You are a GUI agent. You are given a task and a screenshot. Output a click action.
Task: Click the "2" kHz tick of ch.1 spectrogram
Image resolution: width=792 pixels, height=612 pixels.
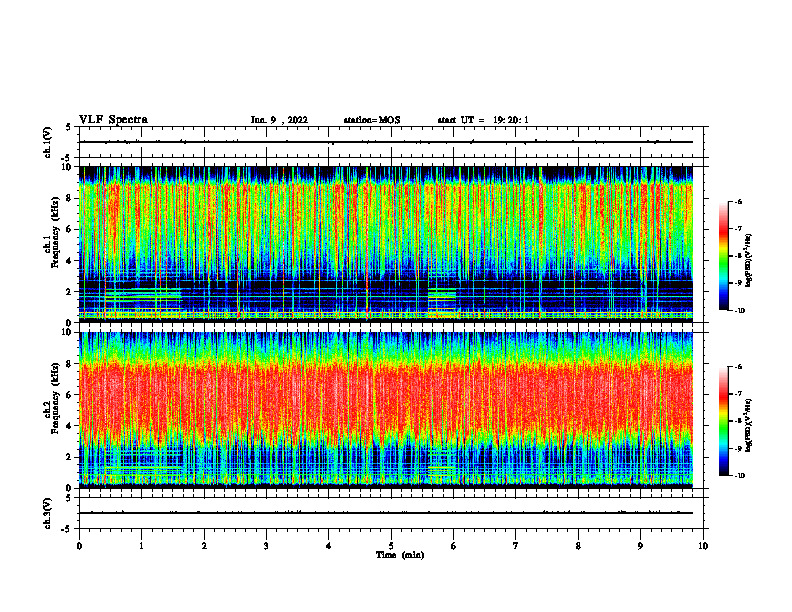(69, 292)
